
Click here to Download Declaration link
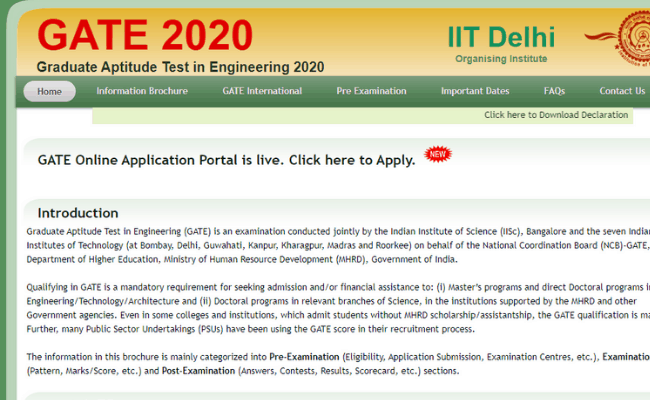[556, 115]
